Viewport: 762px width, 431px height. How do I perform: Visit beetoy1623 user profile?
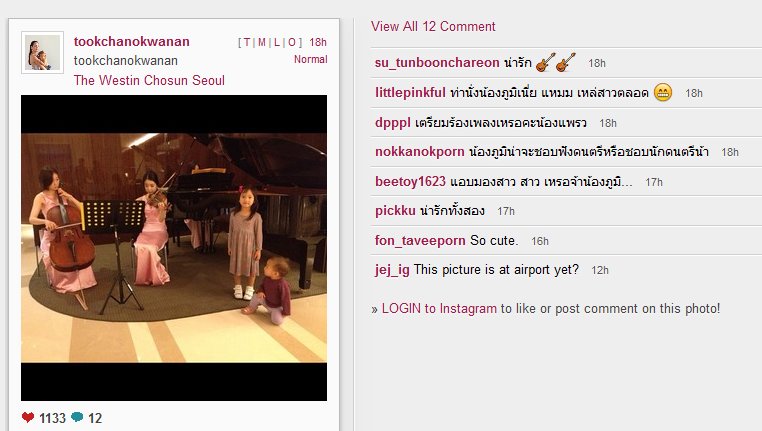[410, 182]
